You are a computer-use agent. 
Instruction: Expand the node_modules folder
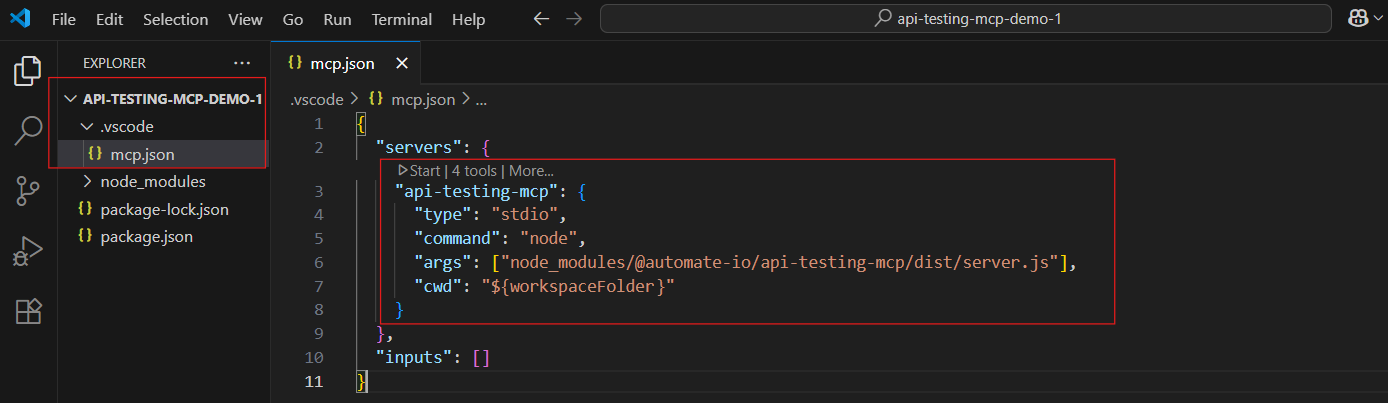164,182
